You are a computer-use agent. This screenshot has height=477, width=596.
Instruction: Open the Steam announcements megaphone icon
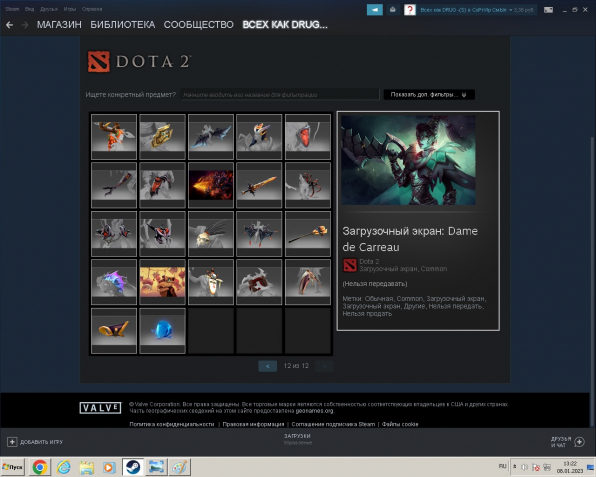(374, 10)
